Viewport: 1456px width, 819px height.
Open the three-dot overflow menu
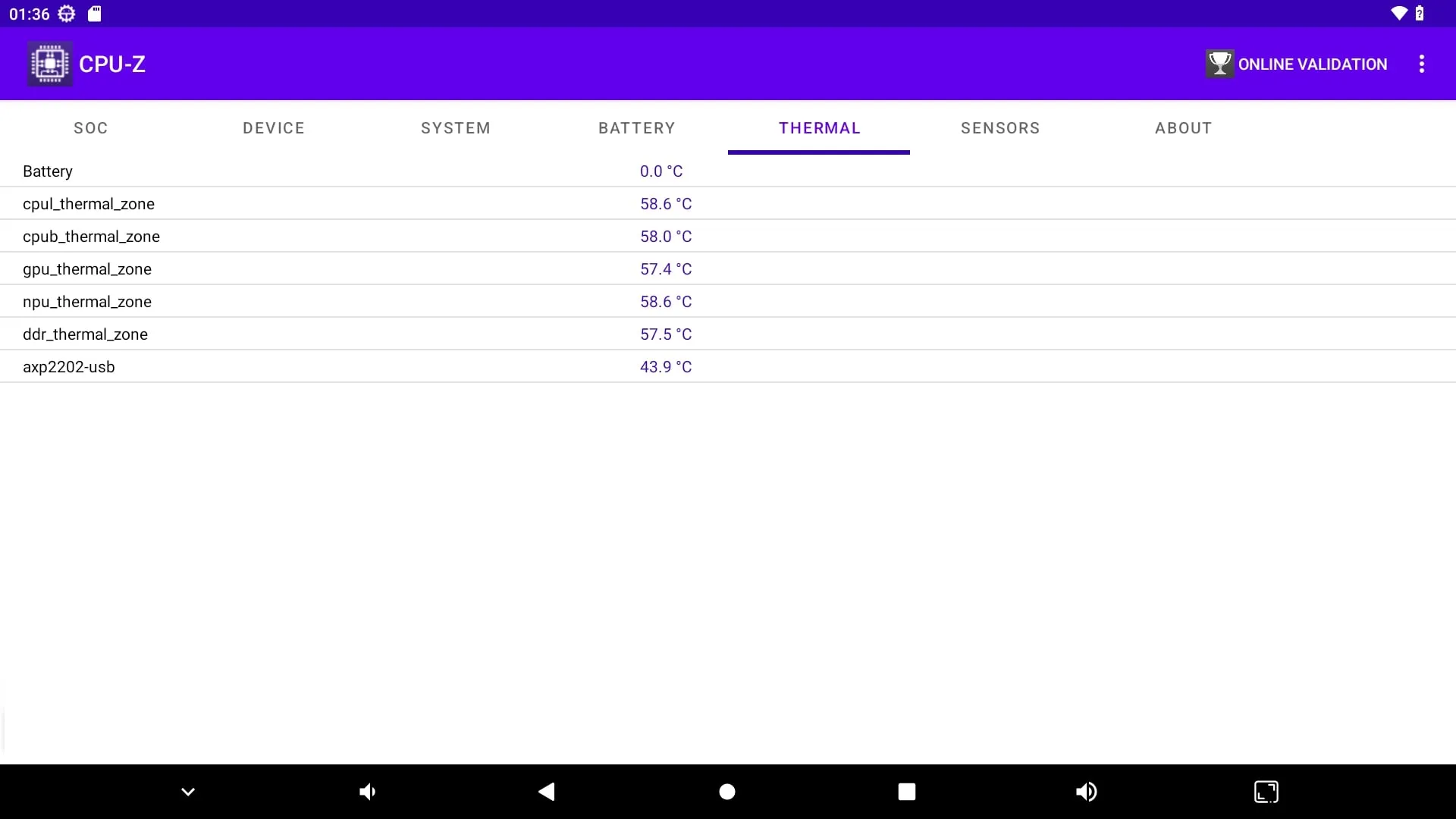(1422, 64)
